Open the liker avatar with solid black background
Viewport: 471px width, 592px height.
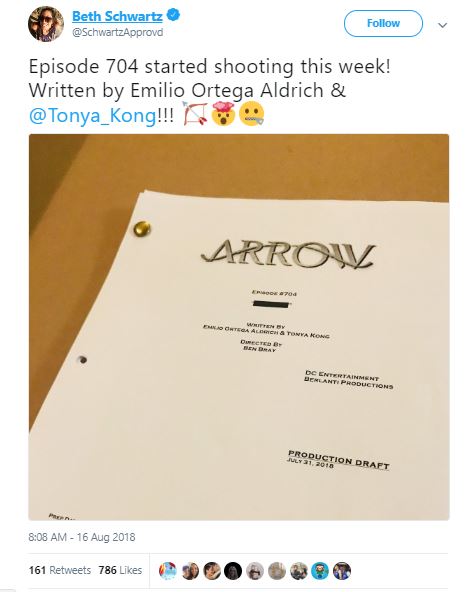233,571
